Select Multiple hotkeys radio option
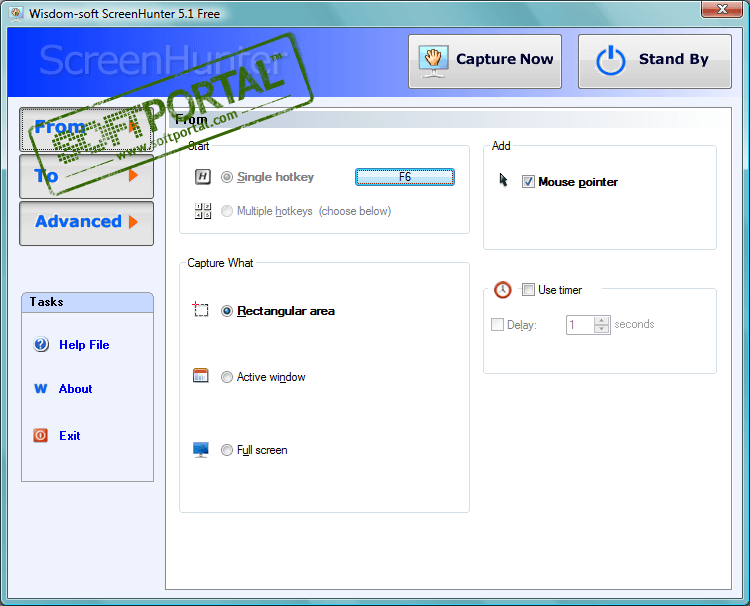750x606 pixels. 227,211
